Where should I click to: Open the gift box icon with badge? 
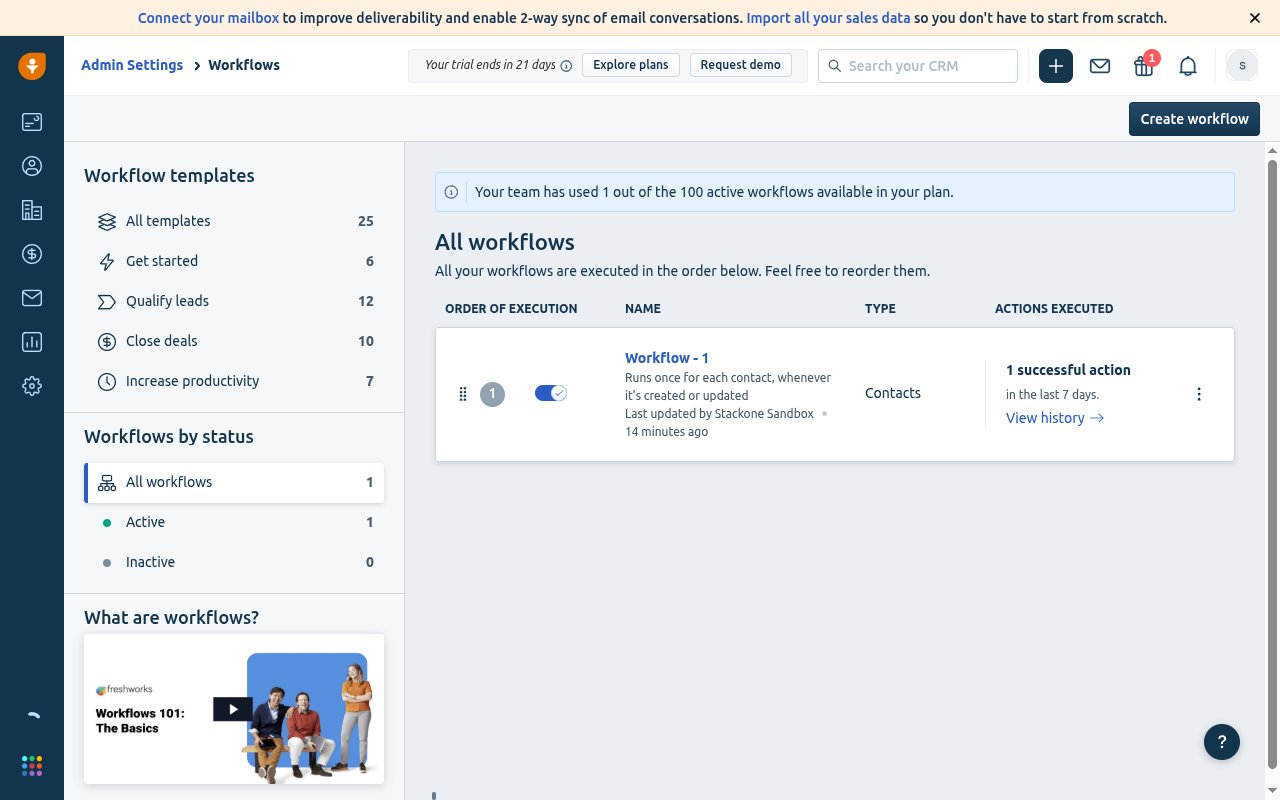pyautogui.click(x=1144, y=66)
